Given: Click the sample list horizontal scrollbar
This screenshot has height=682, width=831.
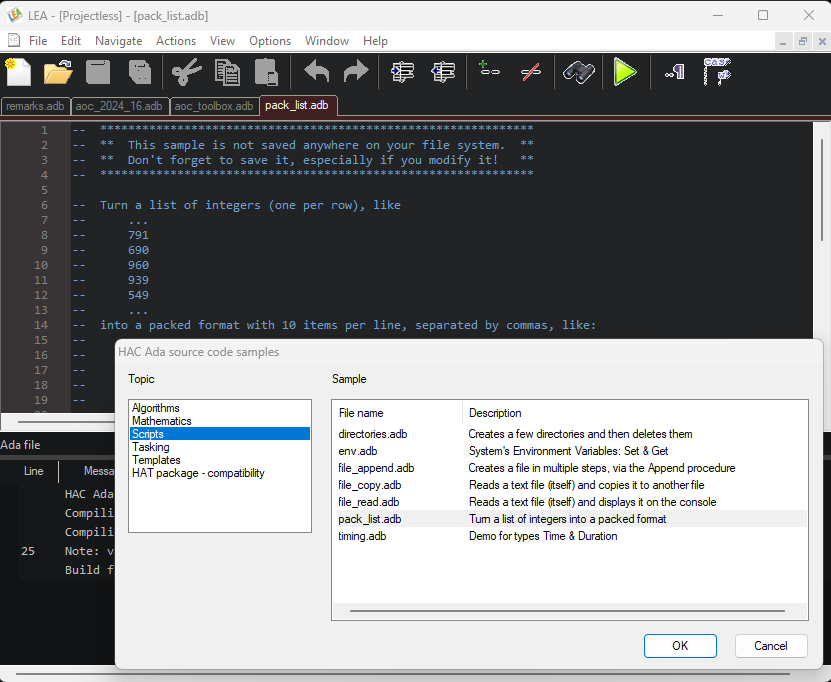Looking at the screenshot, I should click(x=567, y=610).
